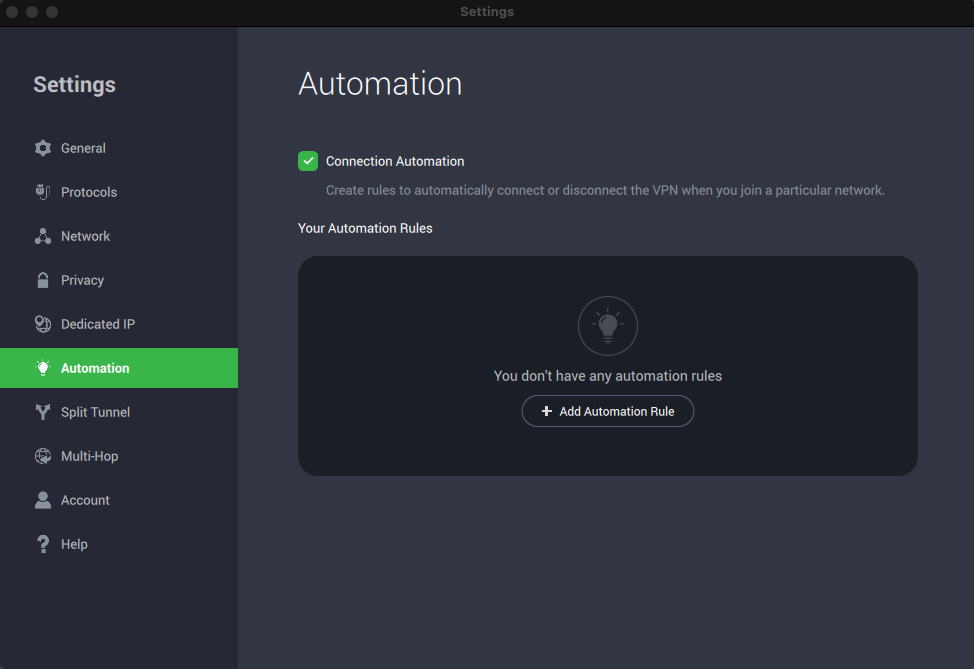Screen dimensions: 974x669
Task: Open Dedicated IP via its globe icon
Action: (43, 324)
